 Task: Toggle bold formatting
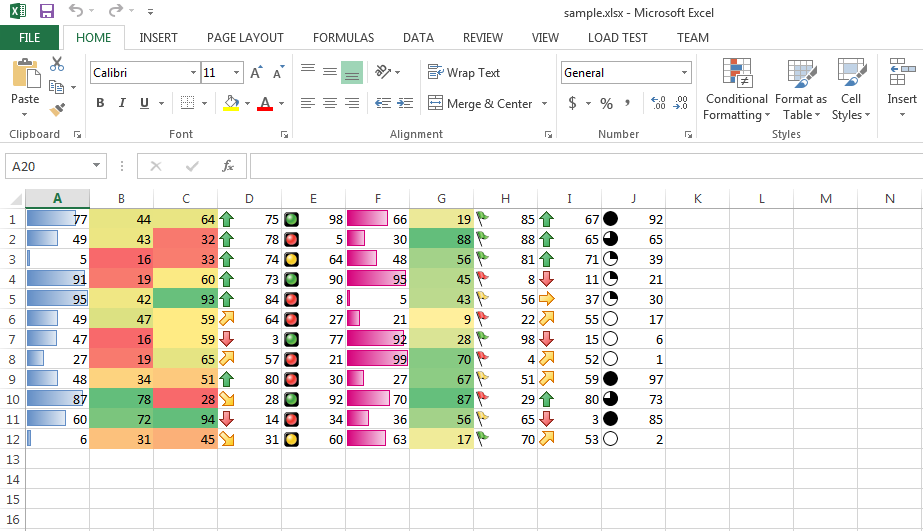coord(100,103)
